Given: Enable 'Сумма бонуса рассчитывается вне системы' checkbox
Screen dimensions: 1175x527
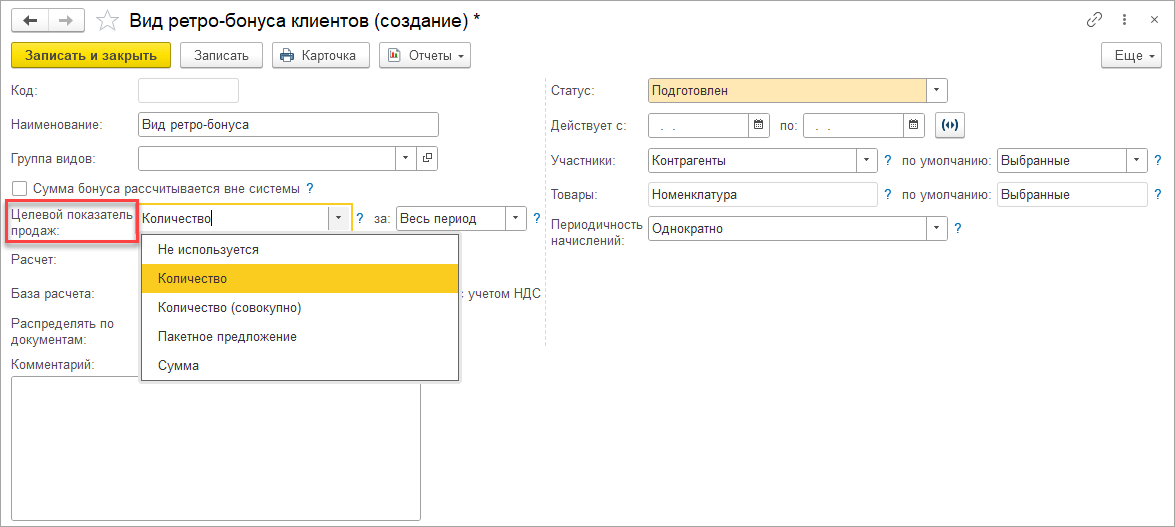Looking at the screenshot, I should coord(19,188).
